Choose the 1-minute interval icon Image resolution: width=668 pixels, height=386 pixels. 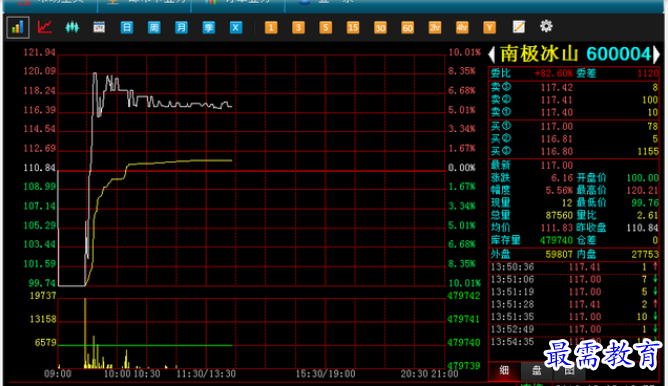tap(271, 28)
